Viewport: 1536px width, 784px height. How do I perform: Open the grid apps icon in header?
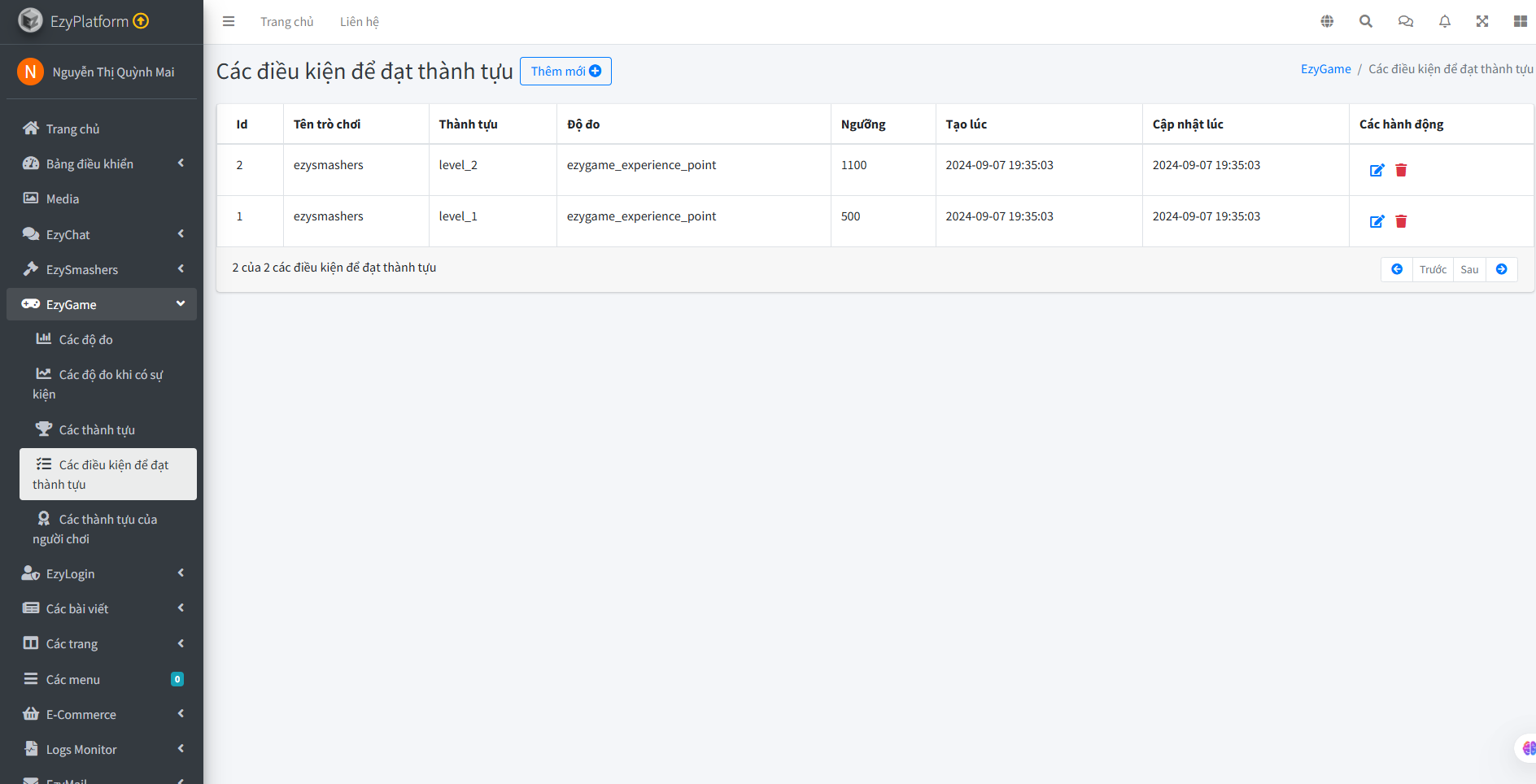pos(1520,22)
